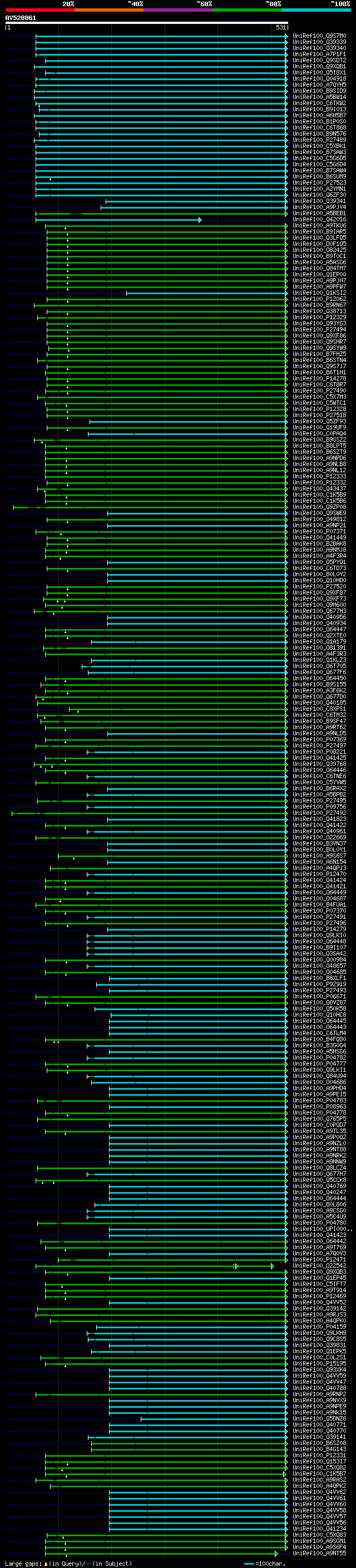The image size is (356, 1568).
Task: Select the UniRef100_P27492 label
Action: (319, 813)
